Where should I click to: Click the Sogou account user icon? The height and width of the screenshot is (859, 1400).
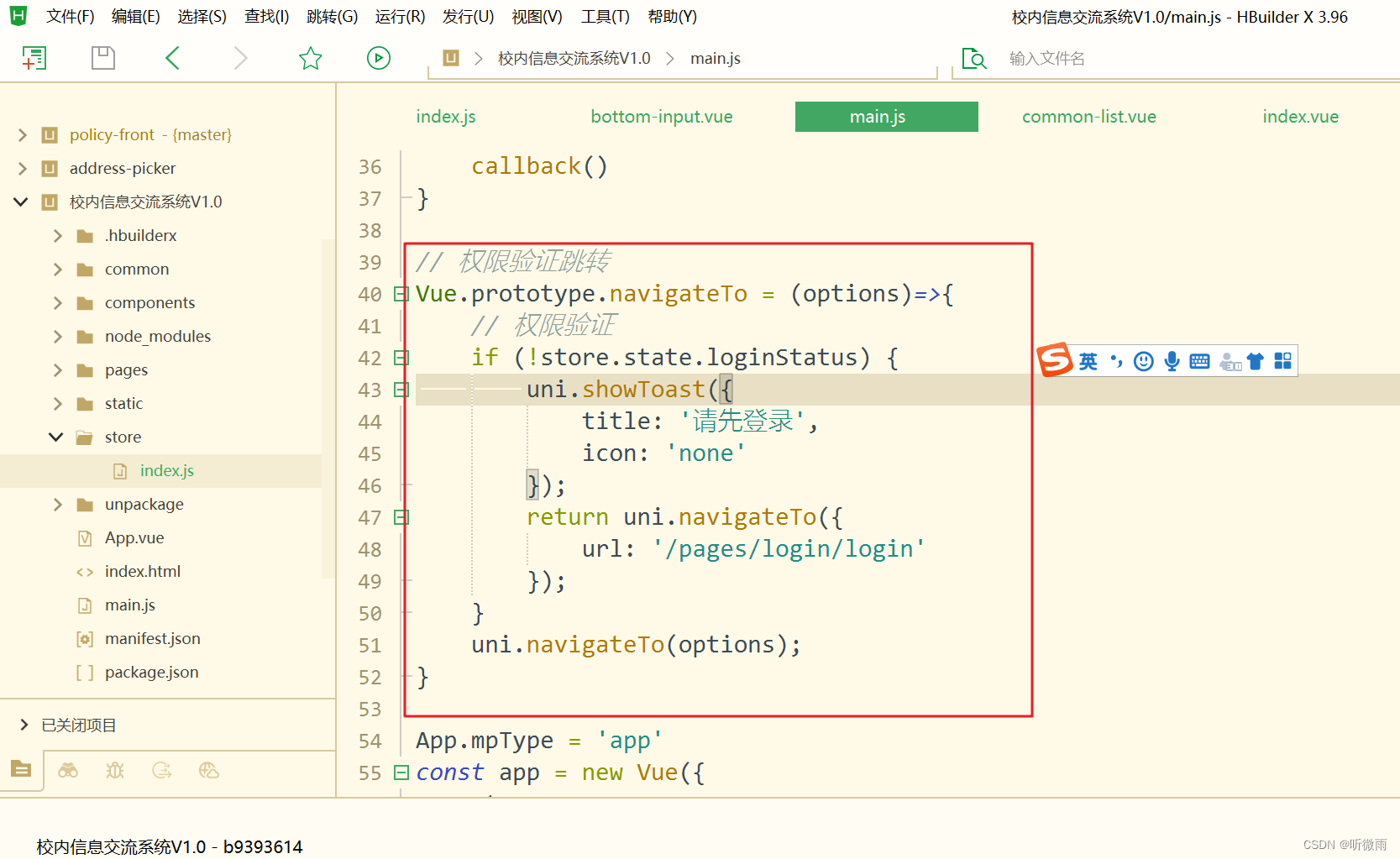point(1230,362)
